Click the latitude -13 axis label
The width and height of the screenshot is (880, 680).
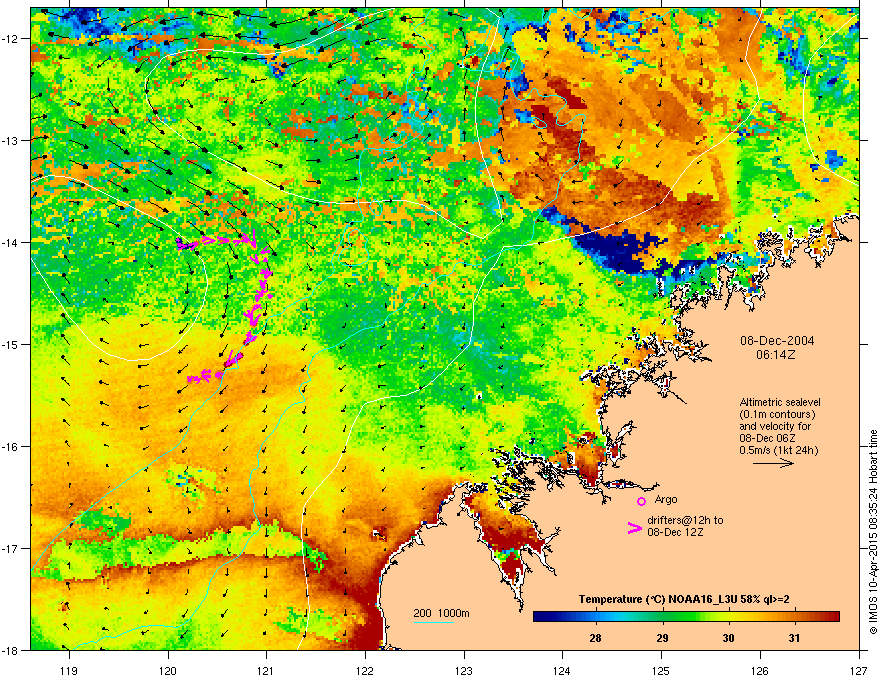click(11, 140)
